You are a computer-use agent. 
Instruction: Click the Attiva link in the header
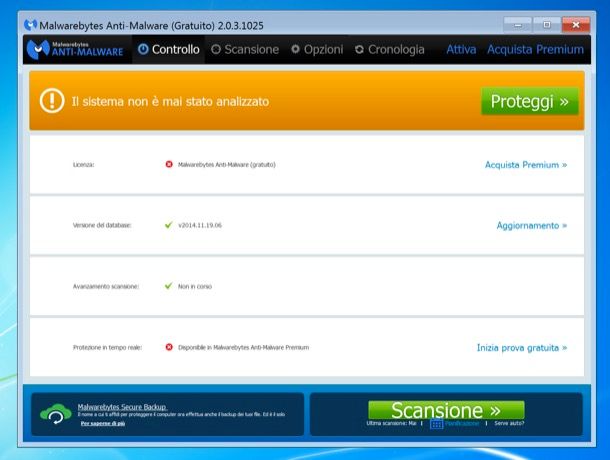pos(461,49)
